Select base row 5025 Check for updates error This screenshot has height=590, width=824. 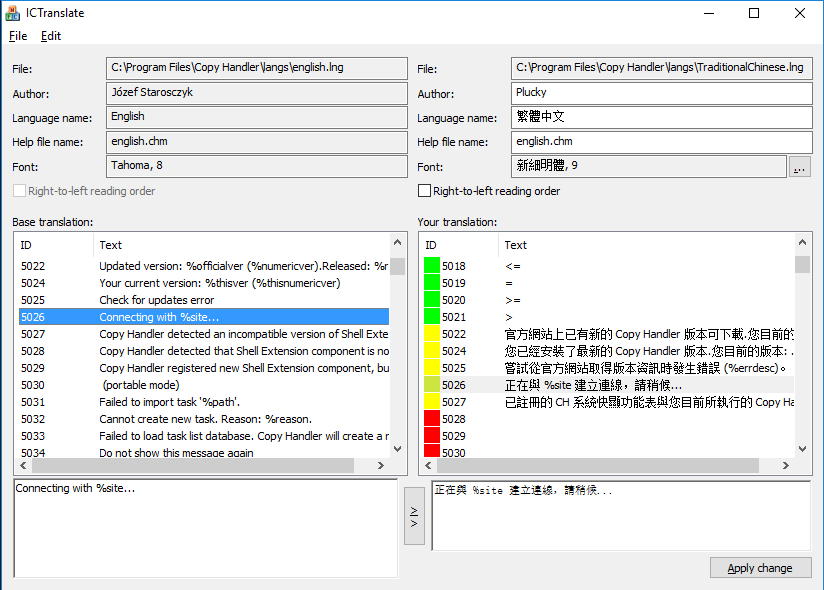coord(204,300)
